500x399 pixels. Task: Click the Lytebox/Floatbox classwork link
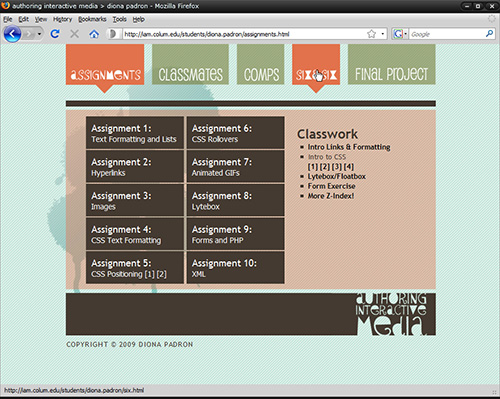(x=336, y=176)
